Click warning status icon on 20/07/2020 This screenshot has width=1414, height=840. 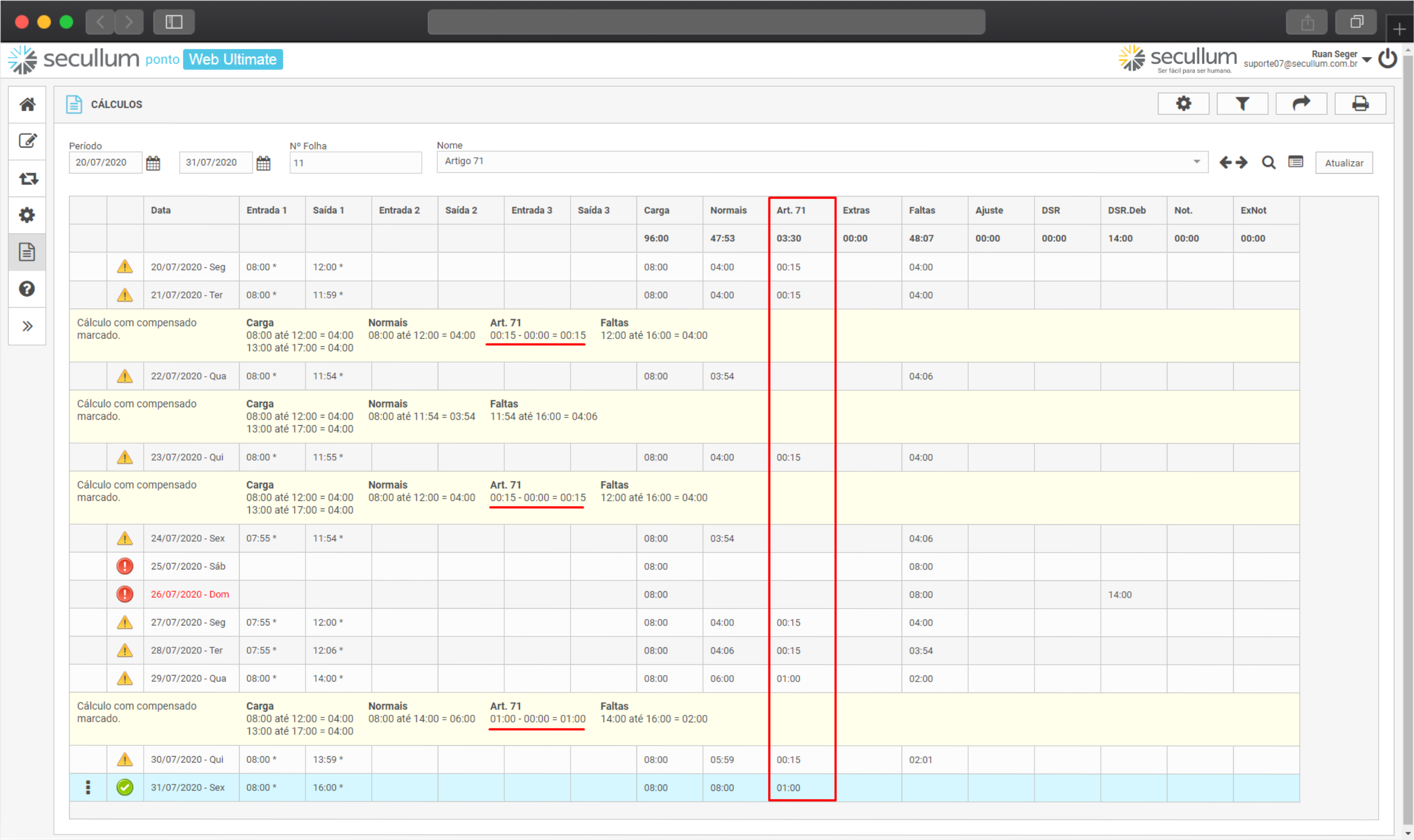point(125,267)
